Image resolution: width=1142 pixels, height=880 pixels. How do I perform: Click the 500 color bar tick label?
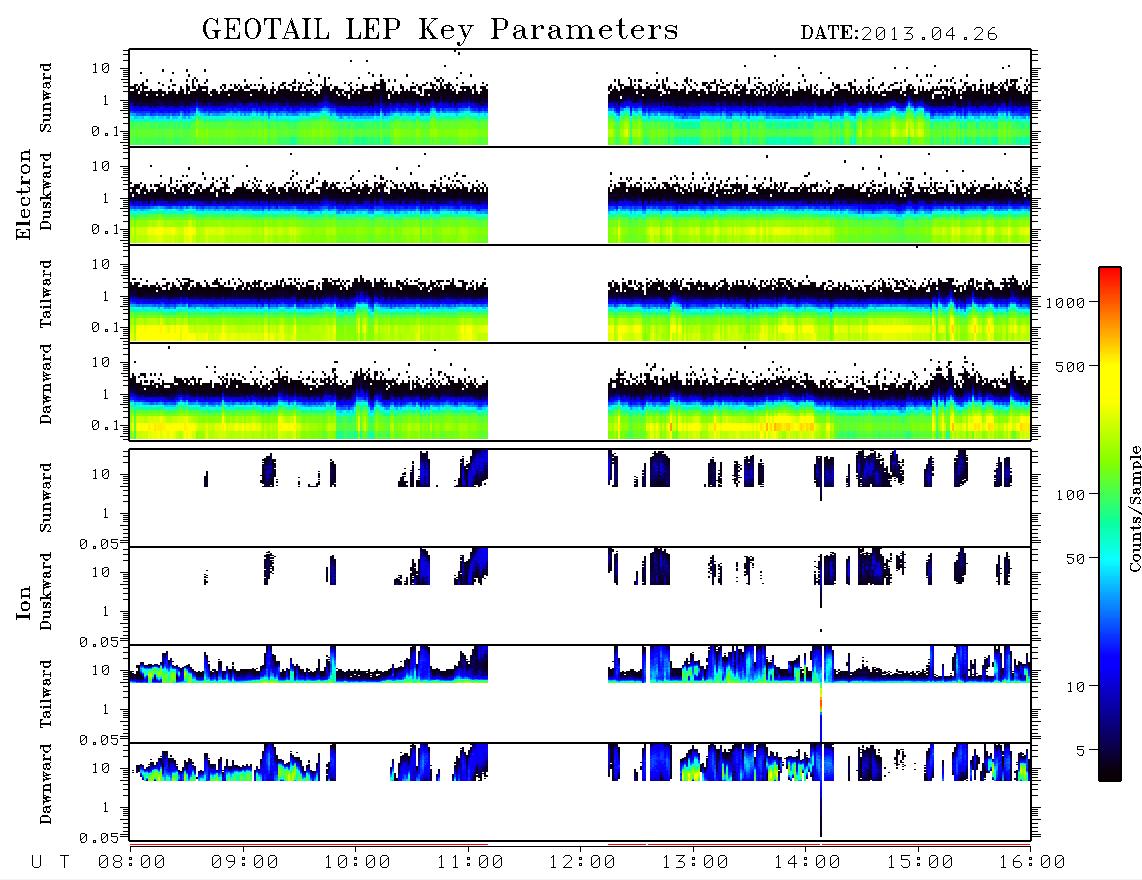tap(1070, 366)
